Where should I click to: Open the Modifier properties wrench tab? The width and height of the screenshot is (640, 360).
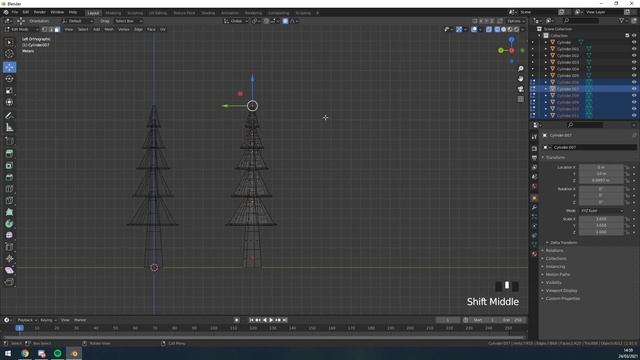534,207
